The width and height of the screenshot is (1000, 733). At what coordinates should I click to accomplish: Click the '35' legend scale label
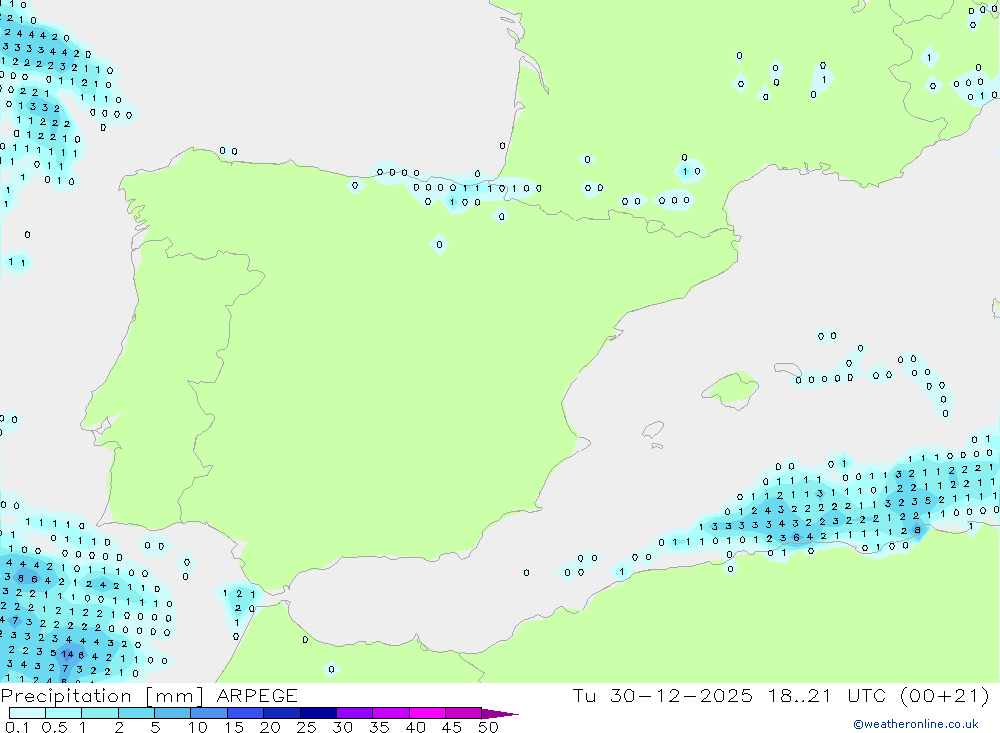click(x=379, y=727)
